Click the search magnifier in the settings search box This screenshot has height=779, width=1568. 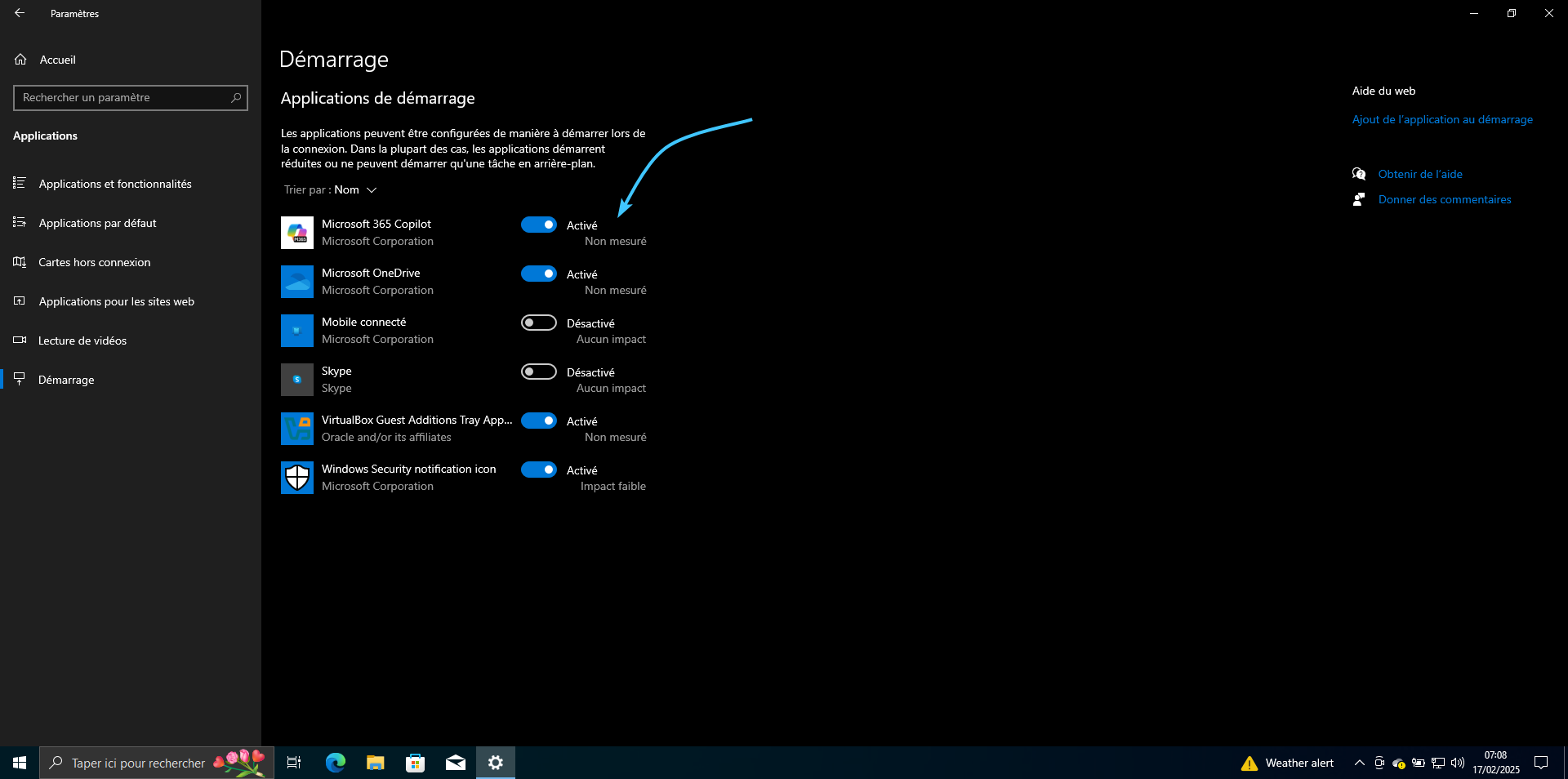click(x=236, y=97)
